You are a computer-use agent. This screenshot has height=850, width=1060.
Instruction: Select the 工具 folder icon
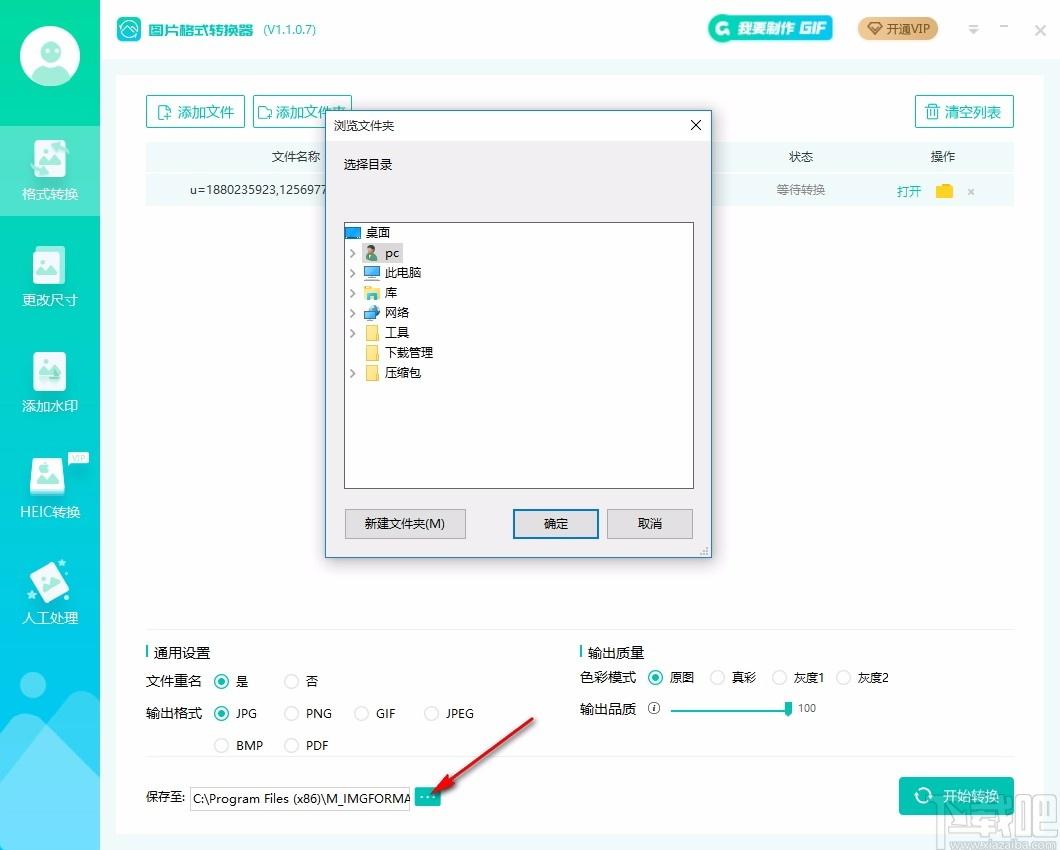point(372,333)
